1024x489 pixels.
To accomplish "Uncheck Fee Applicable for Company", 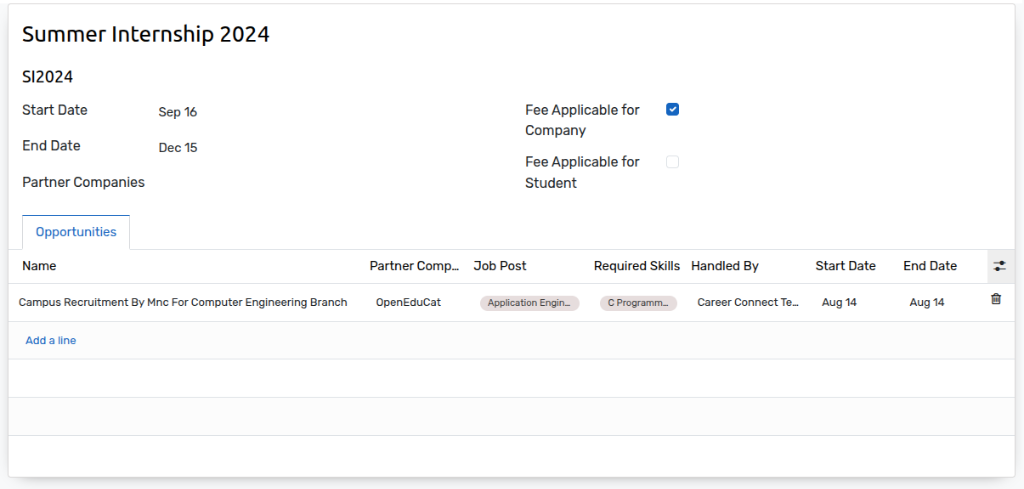I will click(672, 110).
